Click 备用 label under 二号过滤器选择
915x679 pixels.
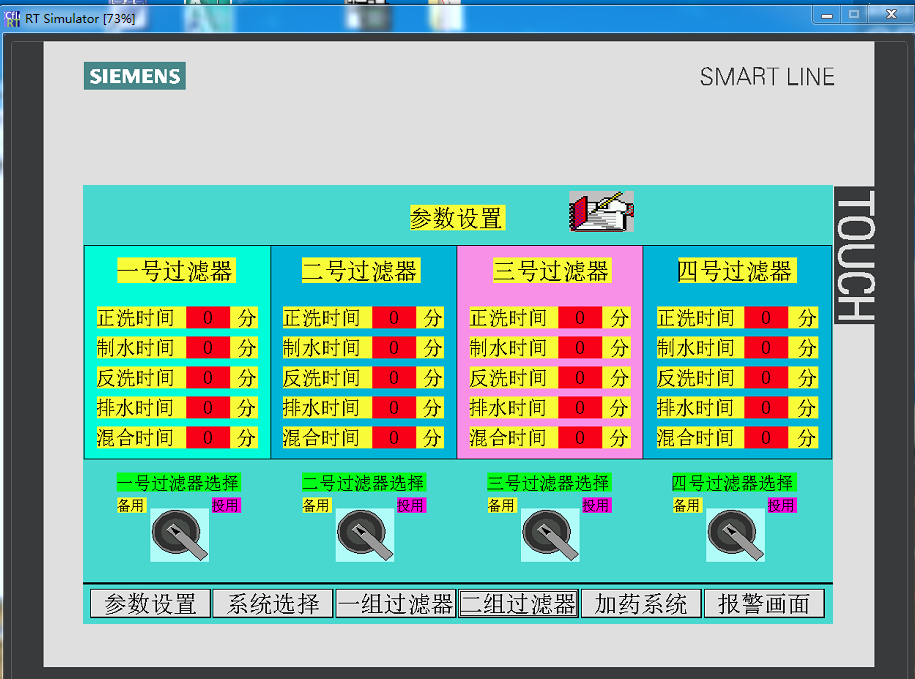[316, 505]
